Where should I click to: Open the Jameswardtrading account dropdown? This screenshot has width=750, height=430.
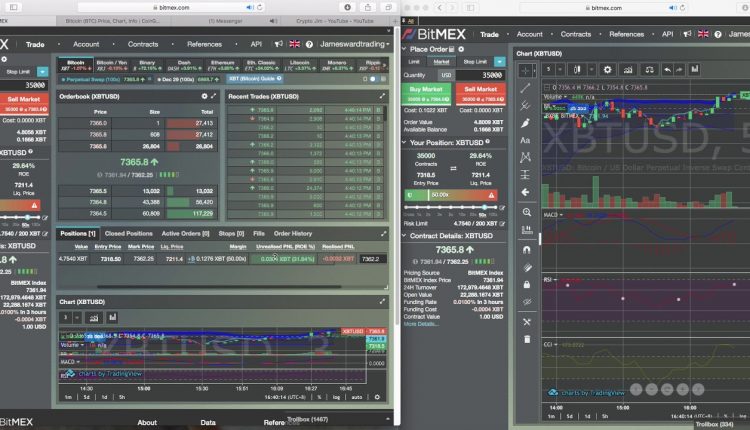(354, 44)
